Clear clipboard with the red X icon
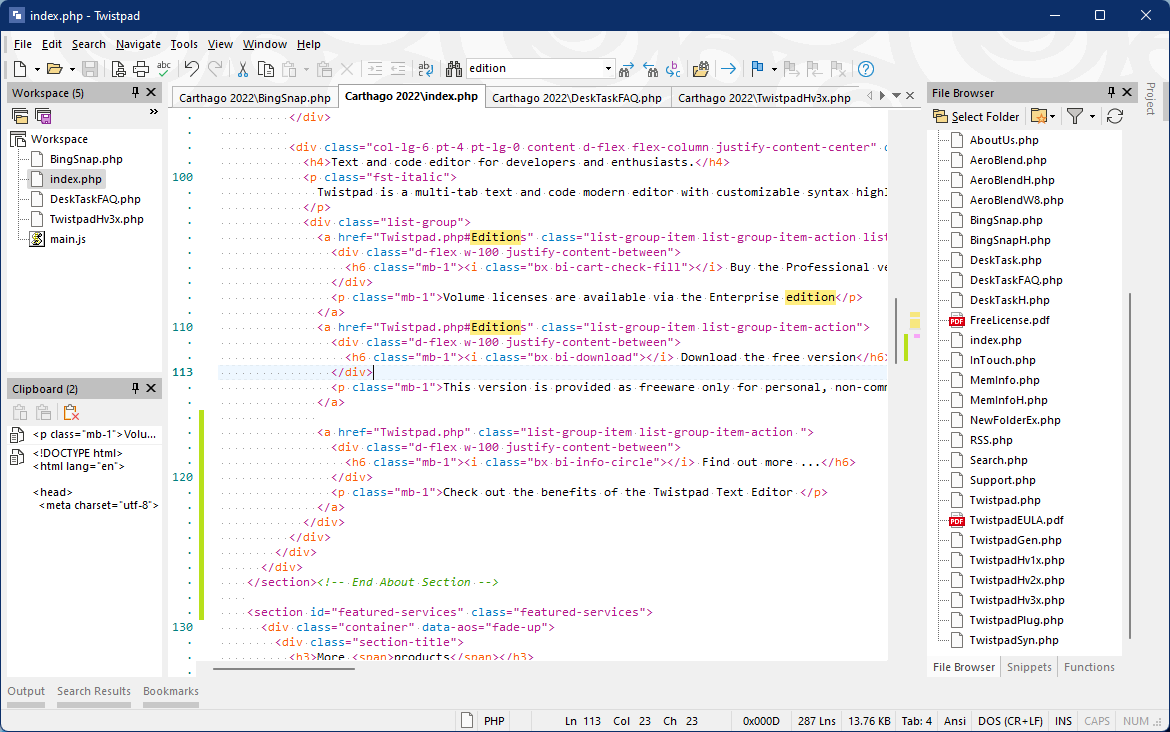1170x732 pixels. pyautogui.click(x=70, y=412)
